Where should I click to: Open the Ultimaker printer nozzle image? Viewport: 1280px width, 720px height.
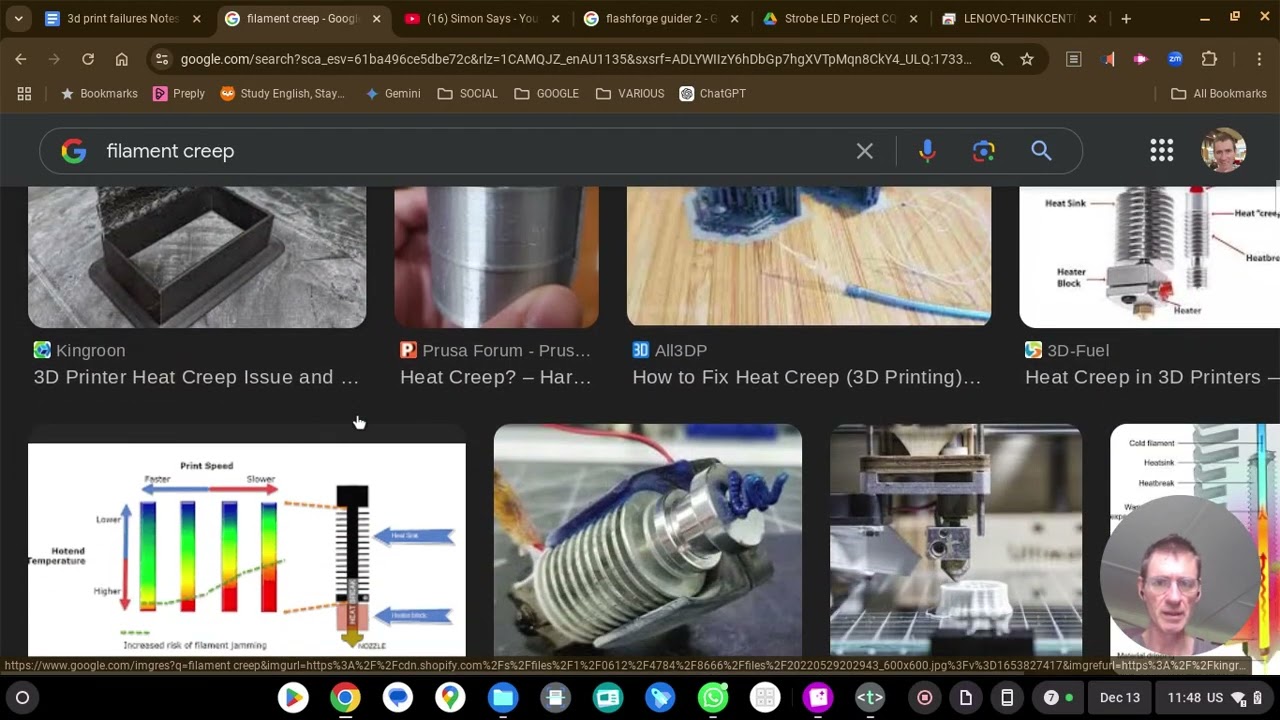pyautogui.click(x=956, y=540)
